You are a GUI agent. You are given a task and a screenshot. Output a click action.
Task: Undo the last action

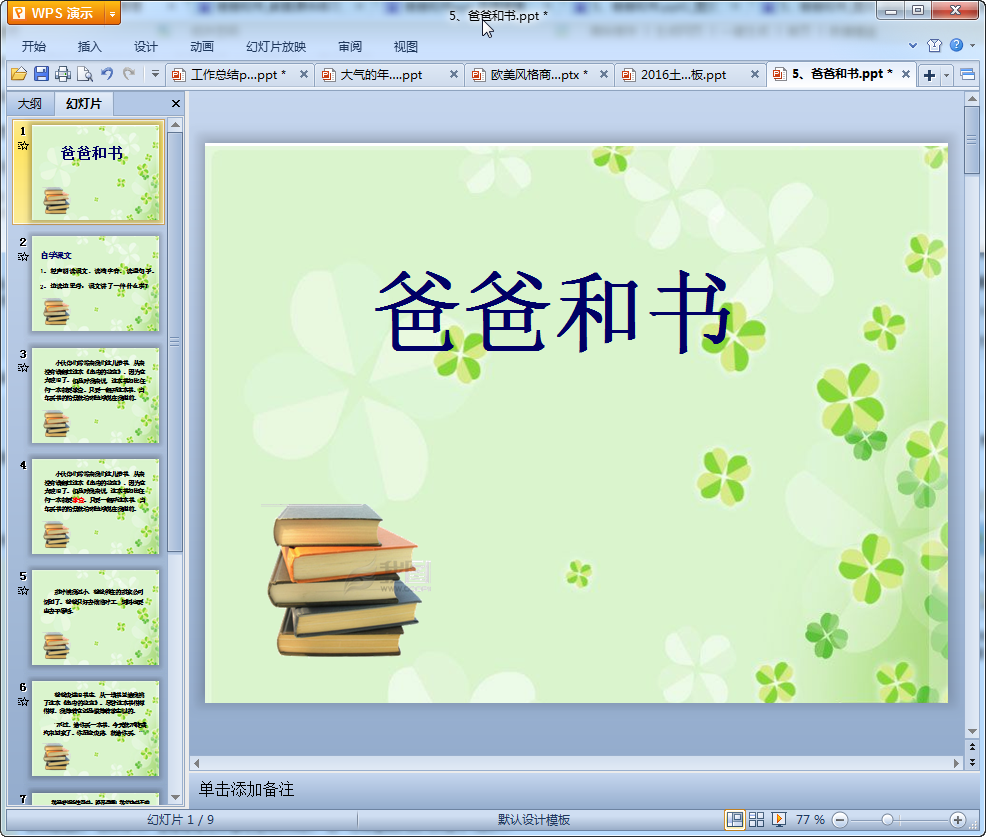tap(107, 74)
